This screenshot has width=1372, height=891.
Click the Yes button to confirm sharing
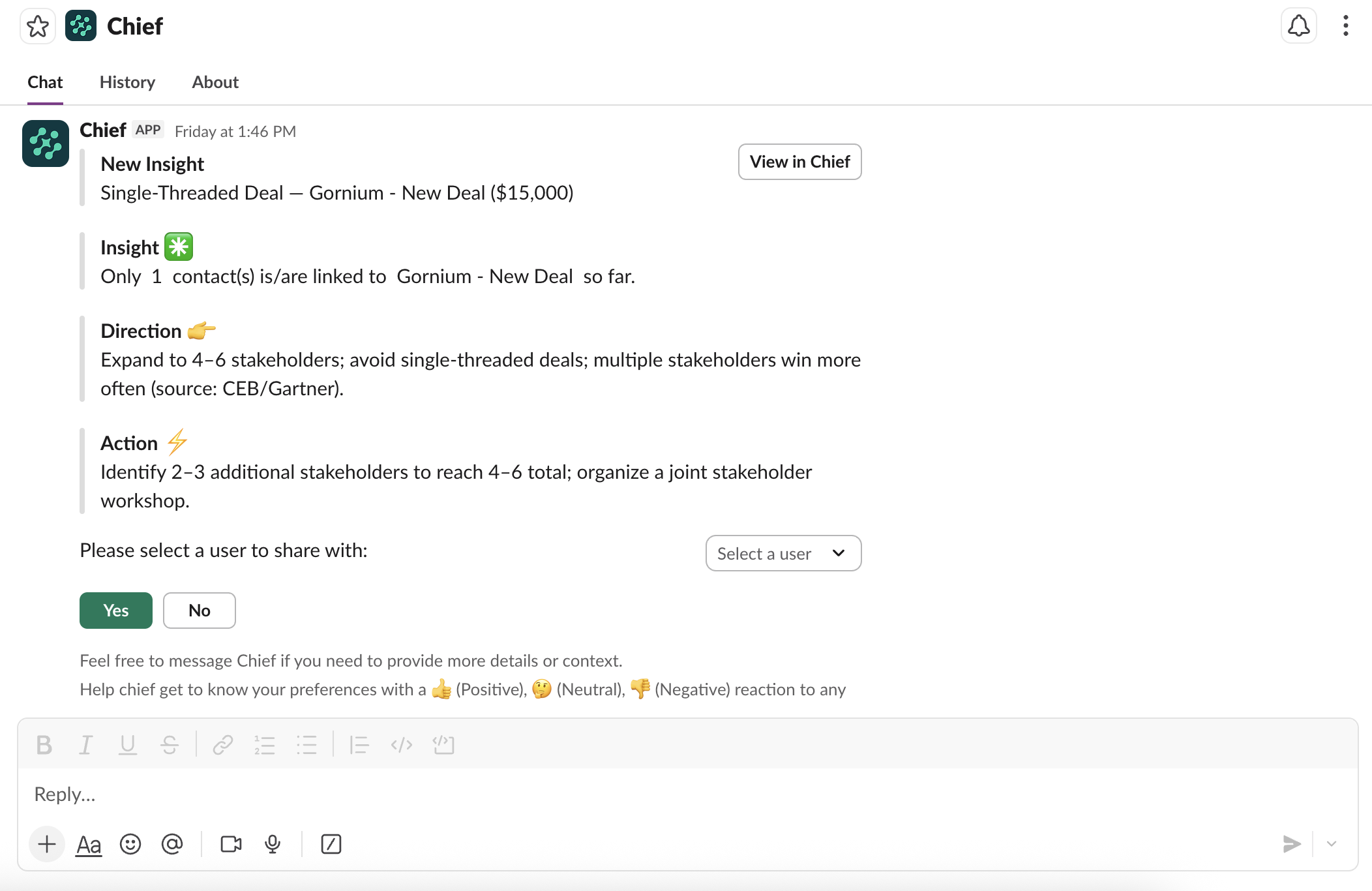[115, 610]
